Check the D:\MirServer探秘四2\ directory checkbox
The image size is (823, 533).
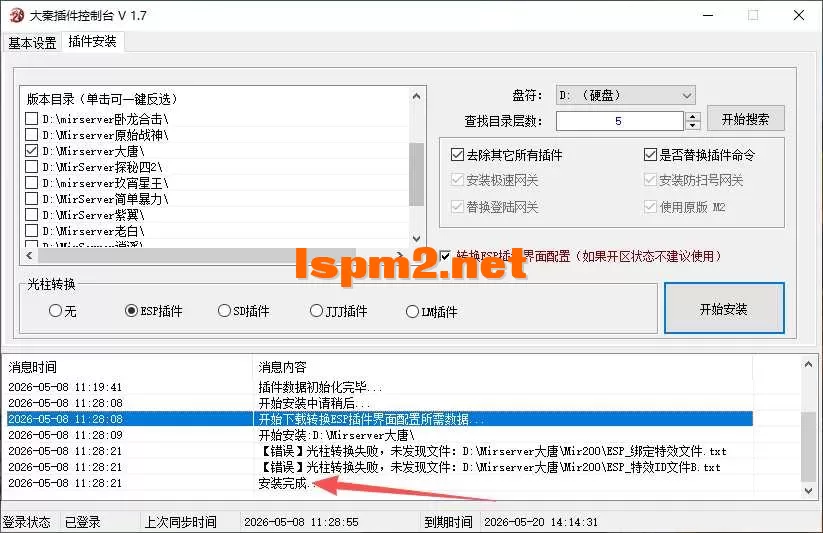31,166
